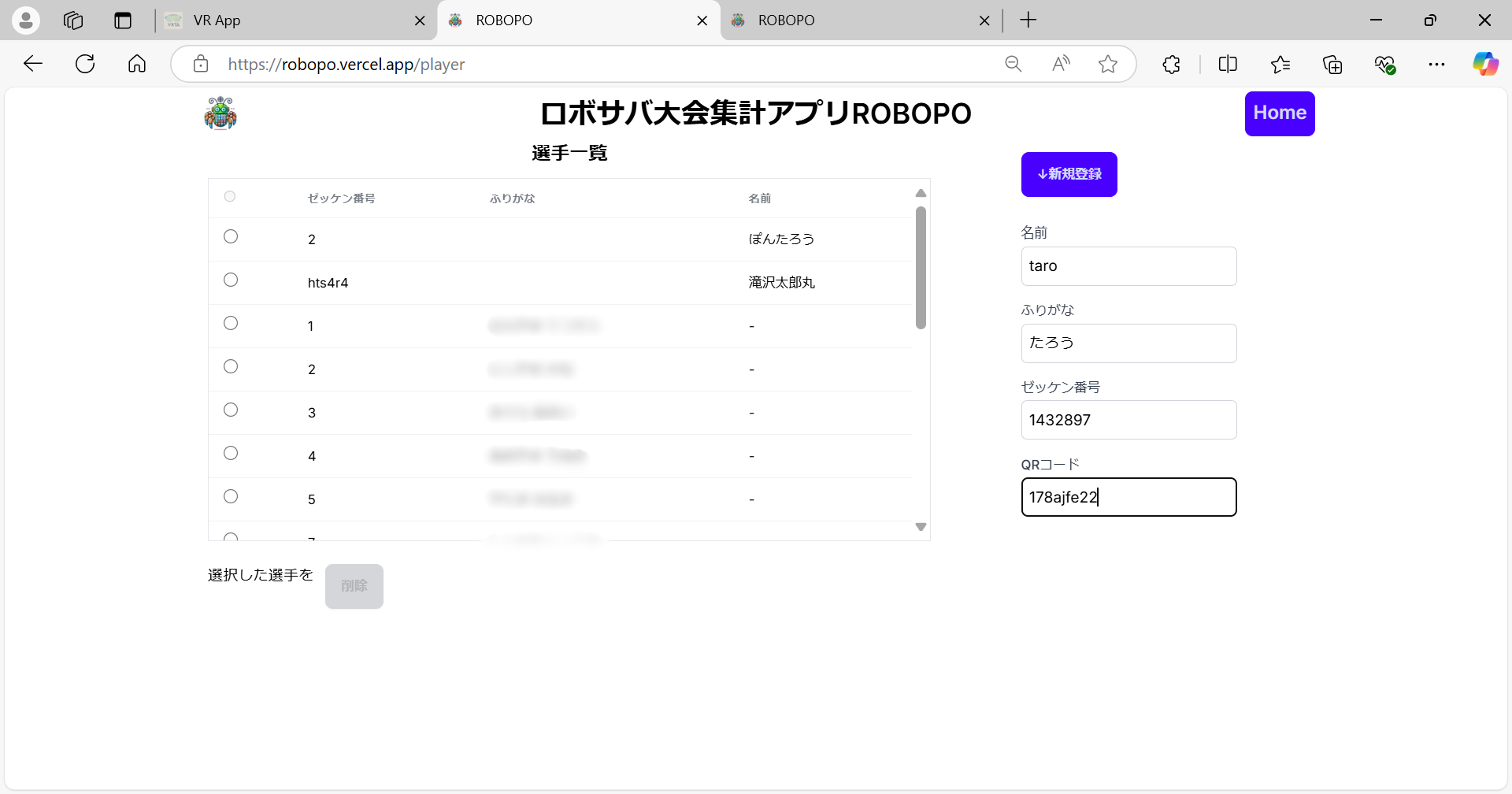This screenshot has width=1512, height=794.
Task: Add page to favorites star icon
Action: 1108,65
